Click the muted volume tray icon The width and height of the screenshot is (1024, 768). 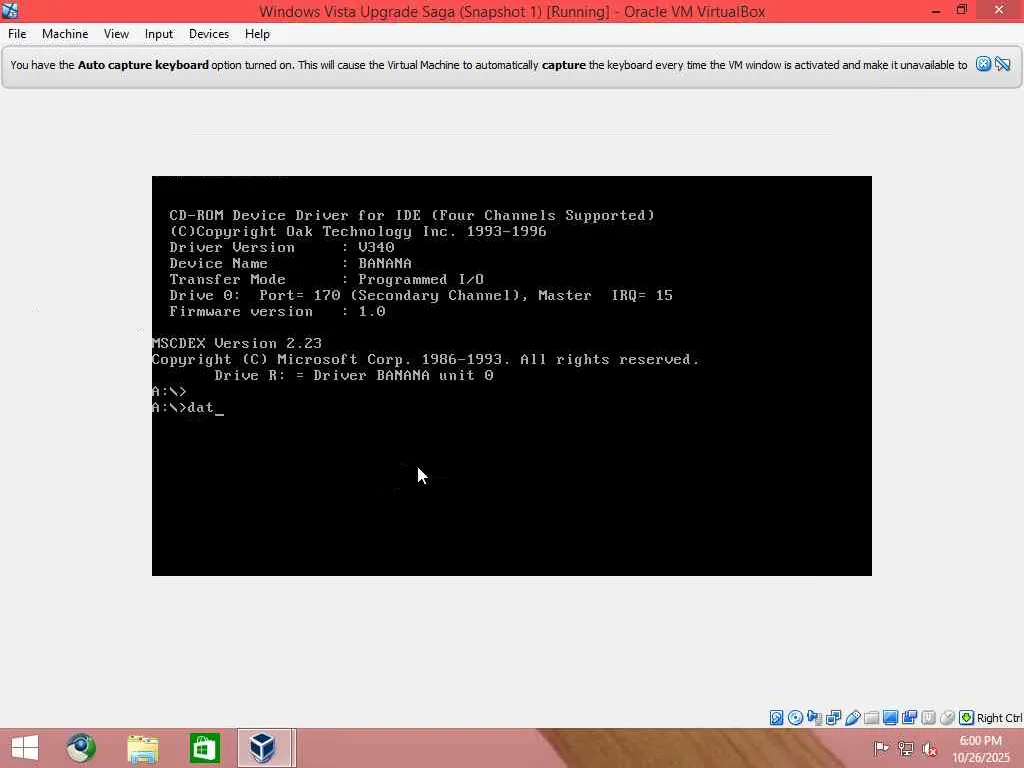[929, 748]
